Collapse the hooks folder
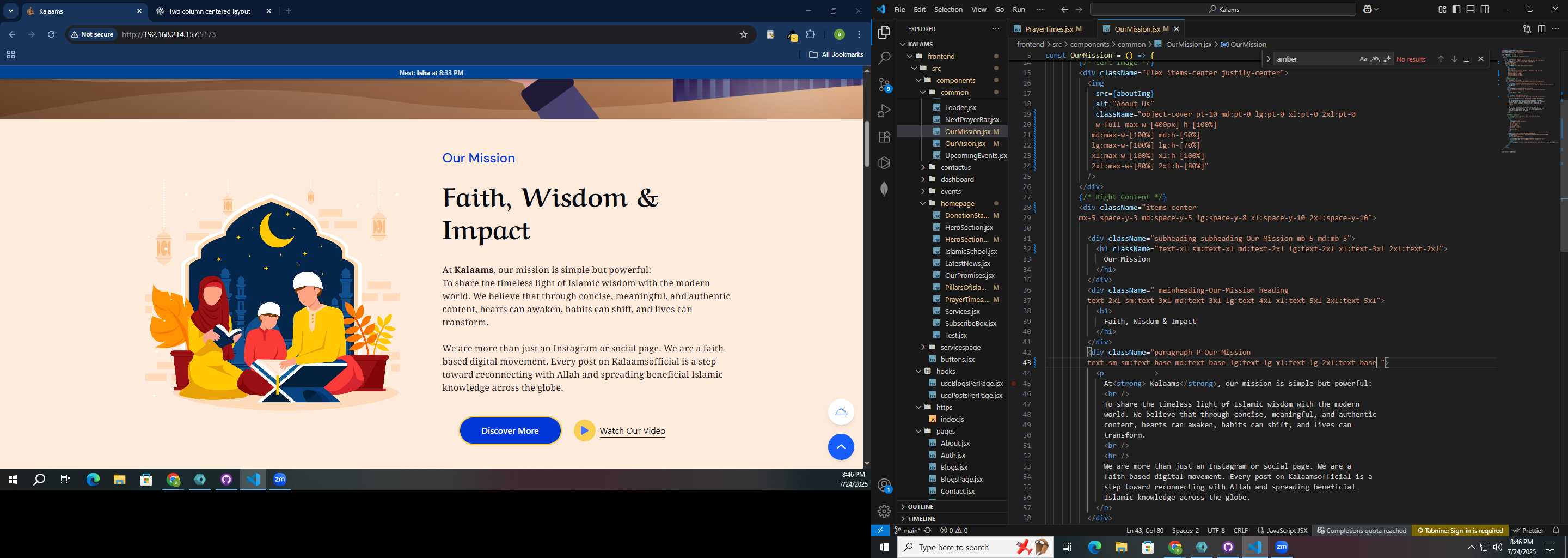Image resolution: width=1568 pixels, height=558 pixels. [918, 372]
